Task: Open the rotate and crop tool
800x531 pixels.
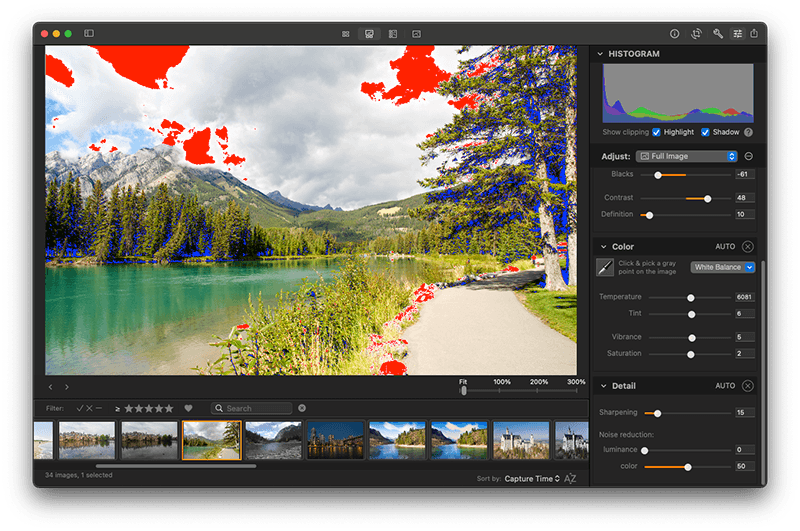Action: pyautogui.click(x=696, y=34)
